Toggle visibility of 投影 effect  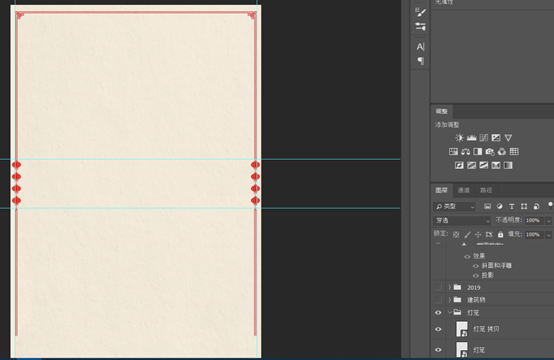[x=476, y=275]
